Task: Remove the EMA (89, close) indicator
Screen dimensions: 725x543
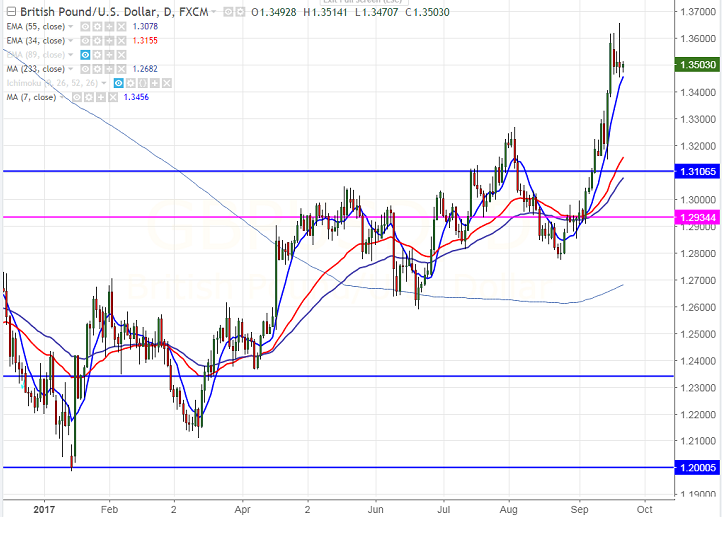Action: point(121,55)
